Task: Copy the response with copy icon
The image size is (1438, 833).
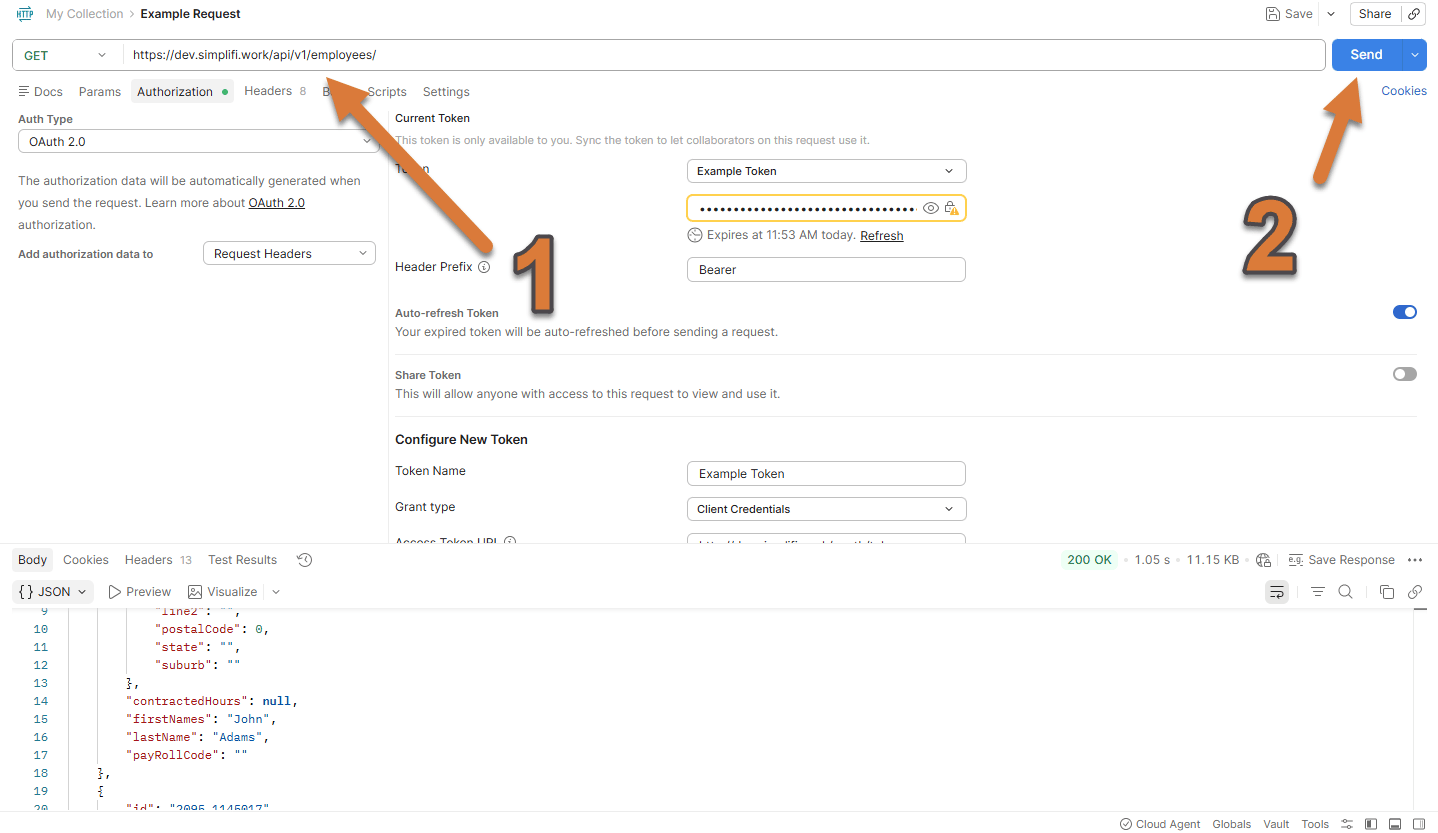Action: click(x=1387, y=592)
